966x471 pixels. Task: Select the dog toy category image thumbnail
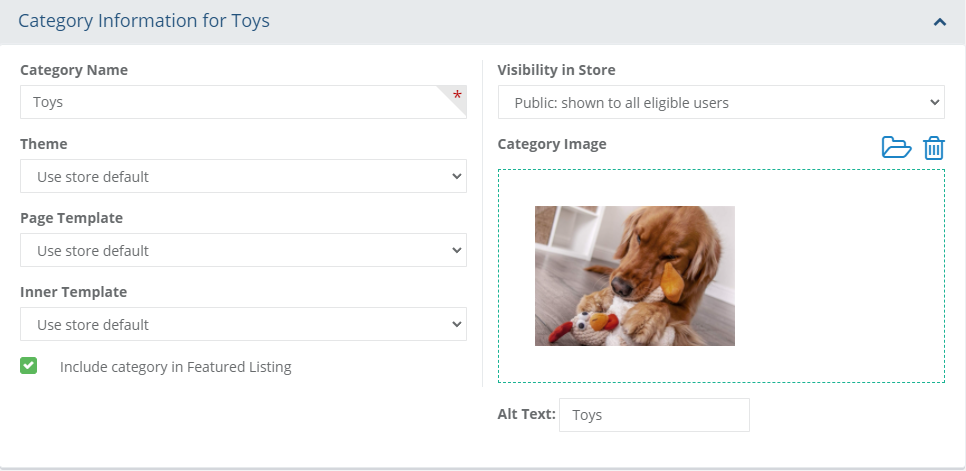pos(634,276)
